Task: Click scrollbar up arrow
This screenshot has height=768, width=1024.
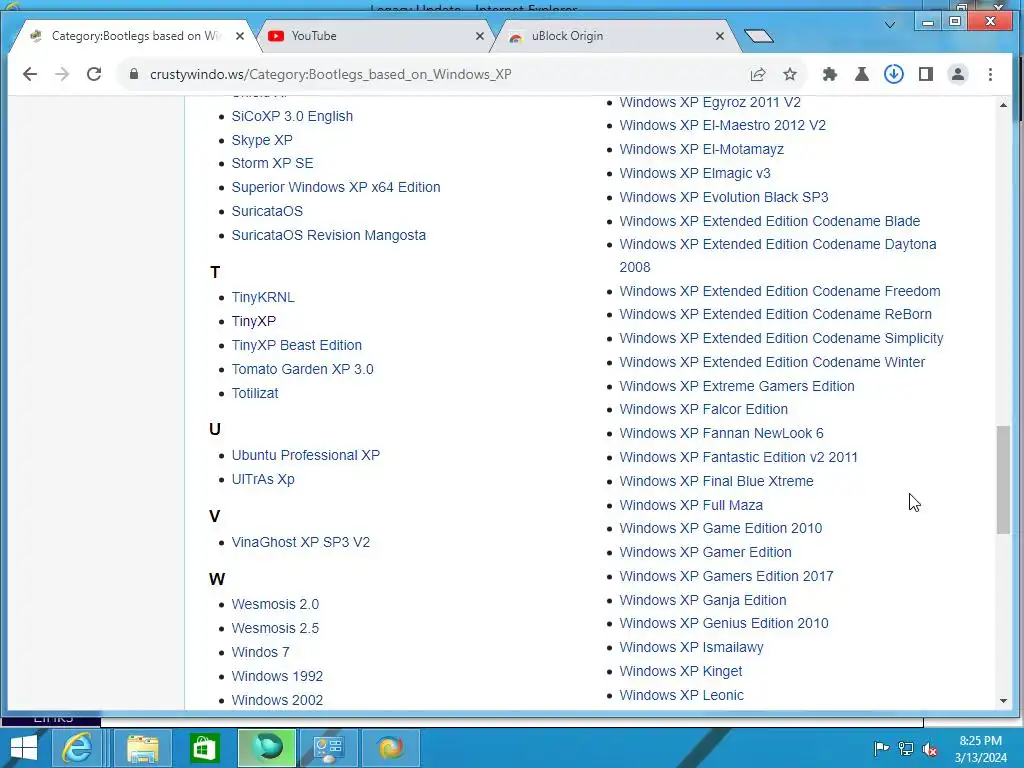Action: (x=1003, y=104)
